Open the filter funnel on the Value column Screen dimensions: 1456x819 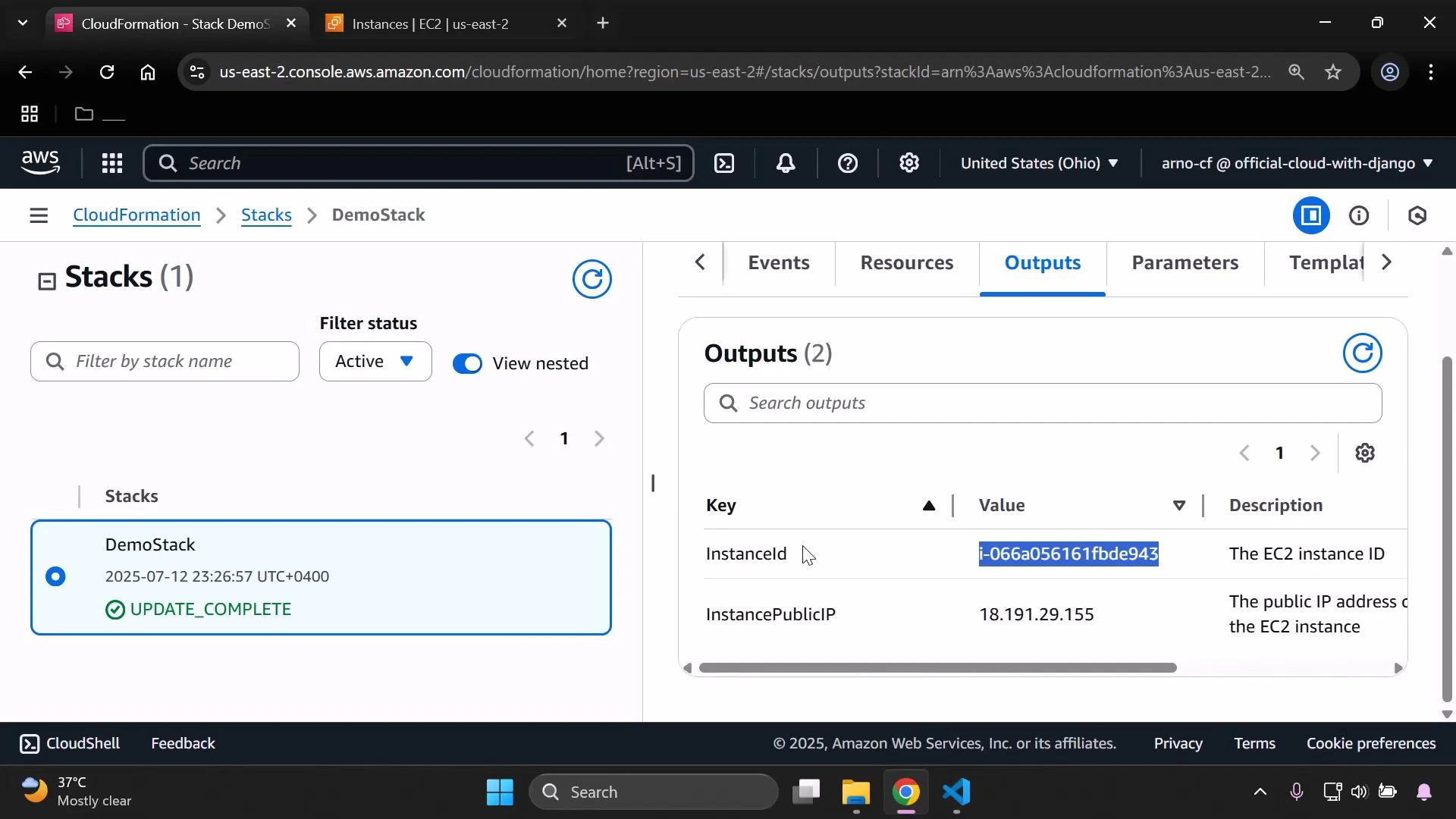click(1179, 505)
